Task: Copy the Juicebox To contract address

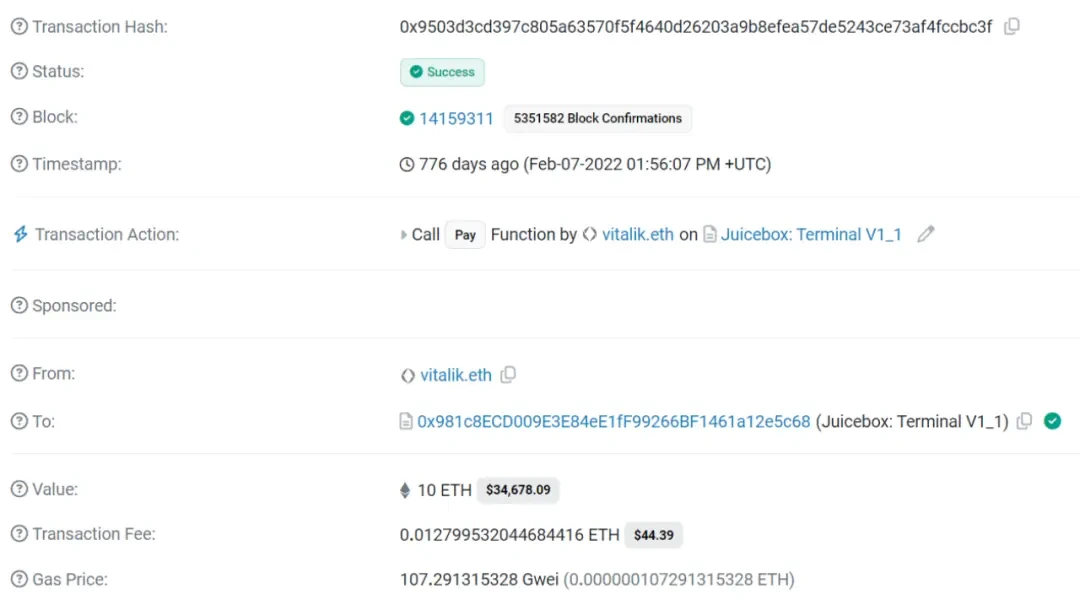Action: pyautogui.click(x=1024, y=422)
